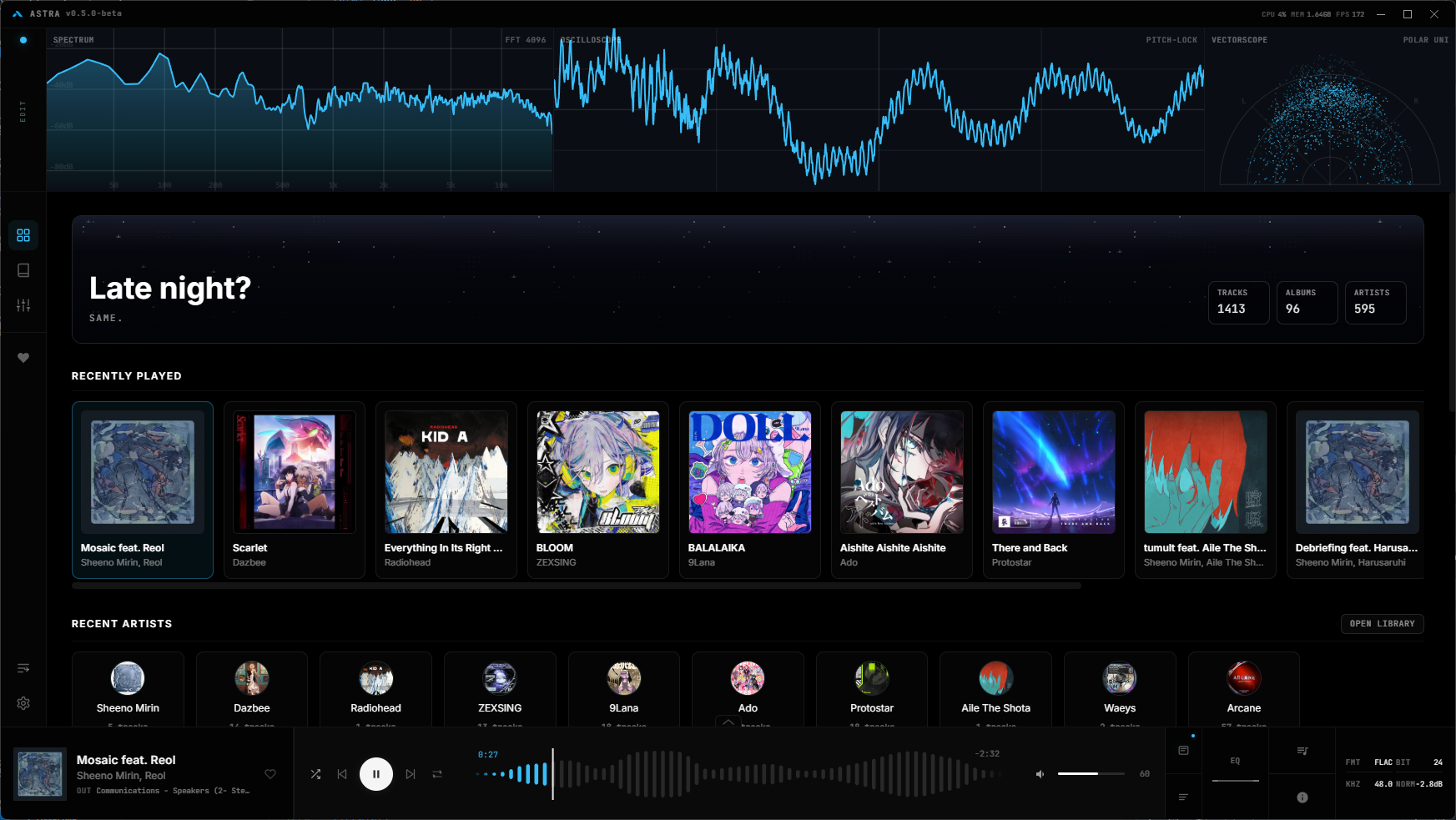Click PITCH-LOCK on the oscilloscope panel
This screenshot has width=1456, height=820.
[1171, 39]
